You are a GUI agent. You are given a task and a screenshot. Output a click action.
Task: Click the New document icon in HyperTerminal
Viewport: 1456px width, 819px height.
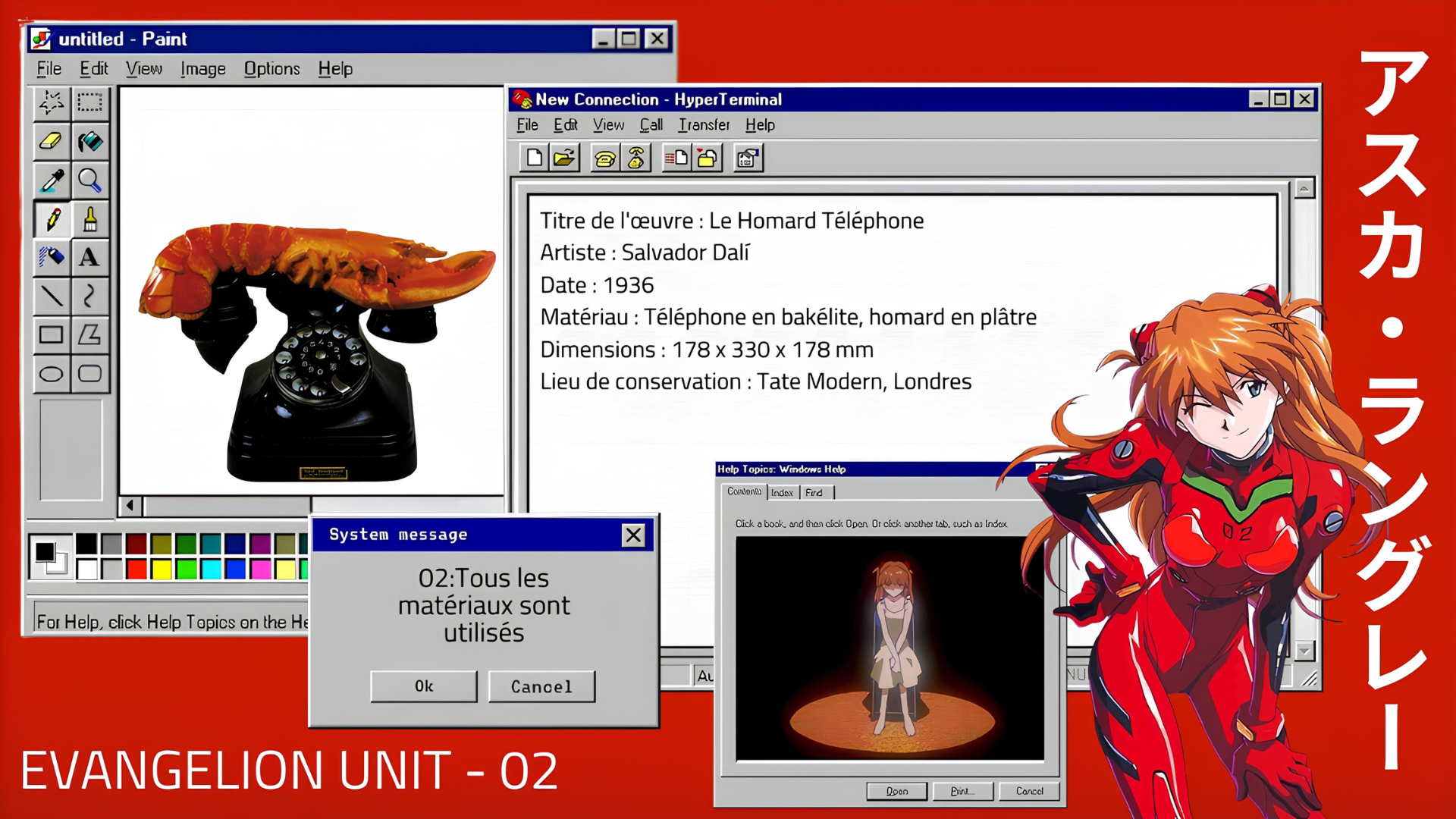pos(535,158)
